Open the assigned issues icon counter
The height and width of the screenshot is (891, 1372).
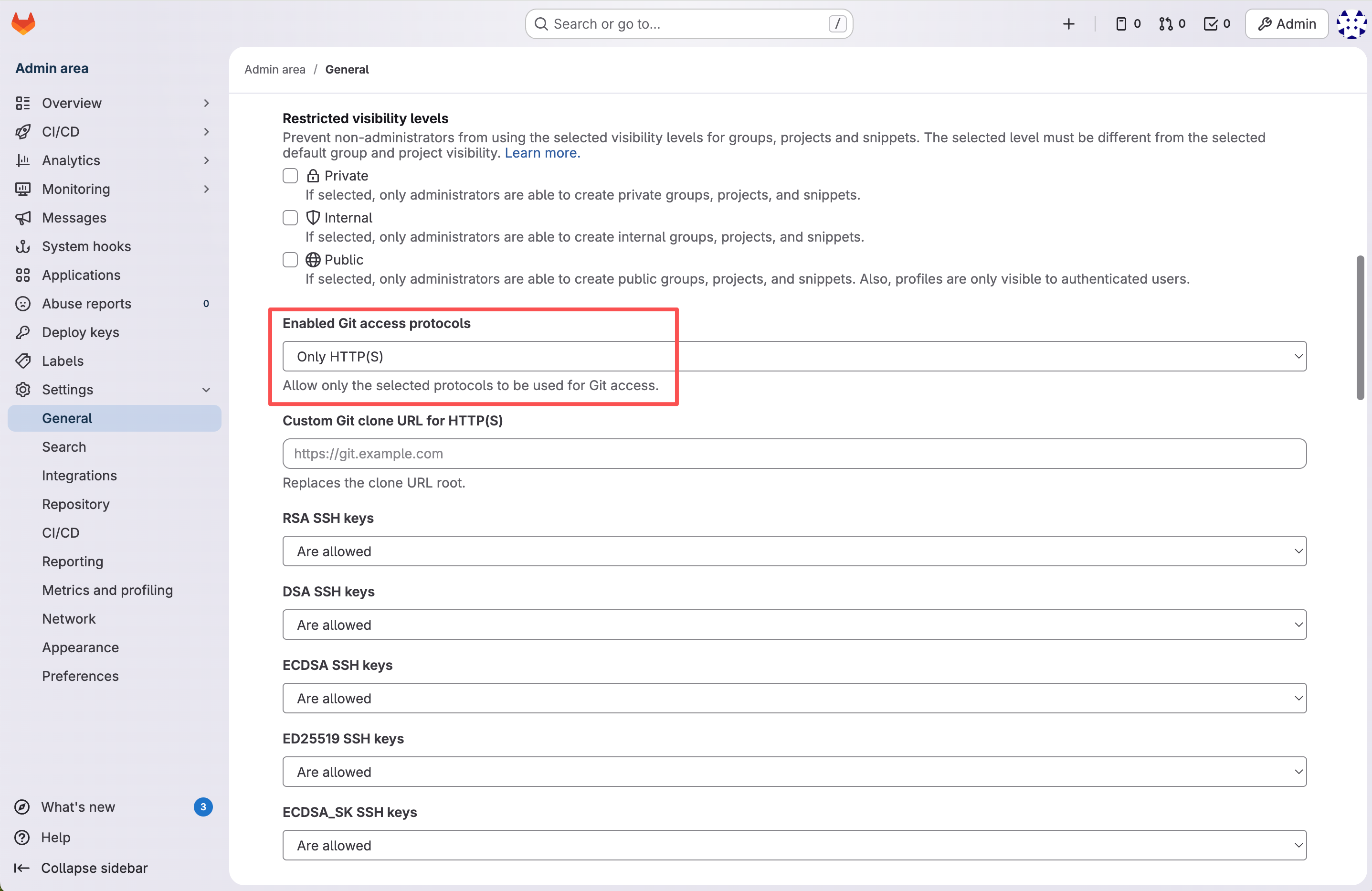tap(1128, 24)
